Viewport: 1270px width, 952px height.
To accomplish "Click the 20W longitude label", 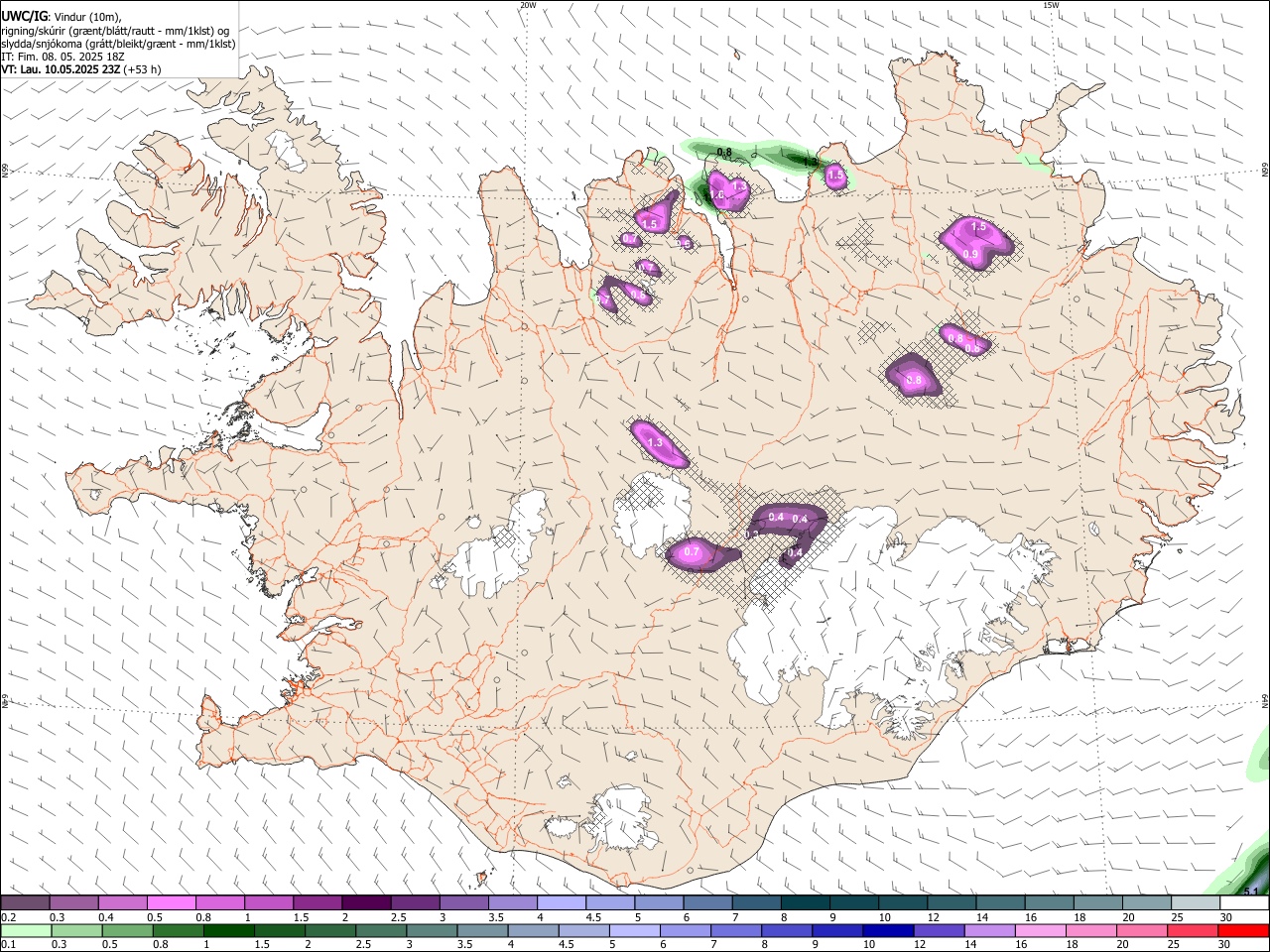I will (528, 5).
